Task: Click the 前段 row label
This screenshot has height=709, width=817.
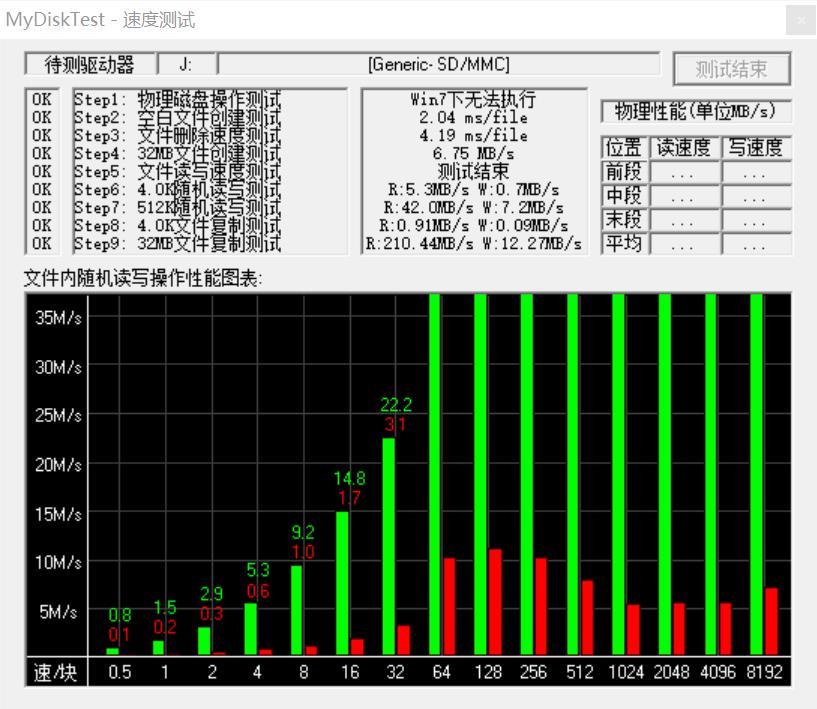Action: click(x=624, y=171)
